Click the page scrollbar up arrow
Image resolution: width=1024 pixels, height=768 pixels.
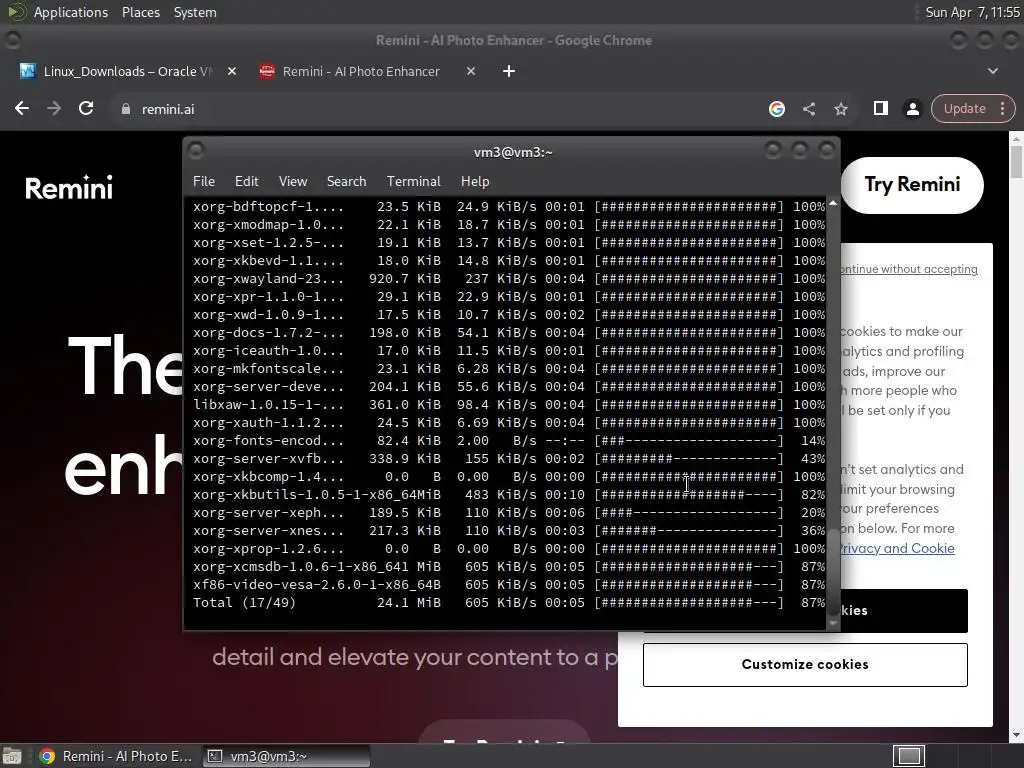point(1016,138)
